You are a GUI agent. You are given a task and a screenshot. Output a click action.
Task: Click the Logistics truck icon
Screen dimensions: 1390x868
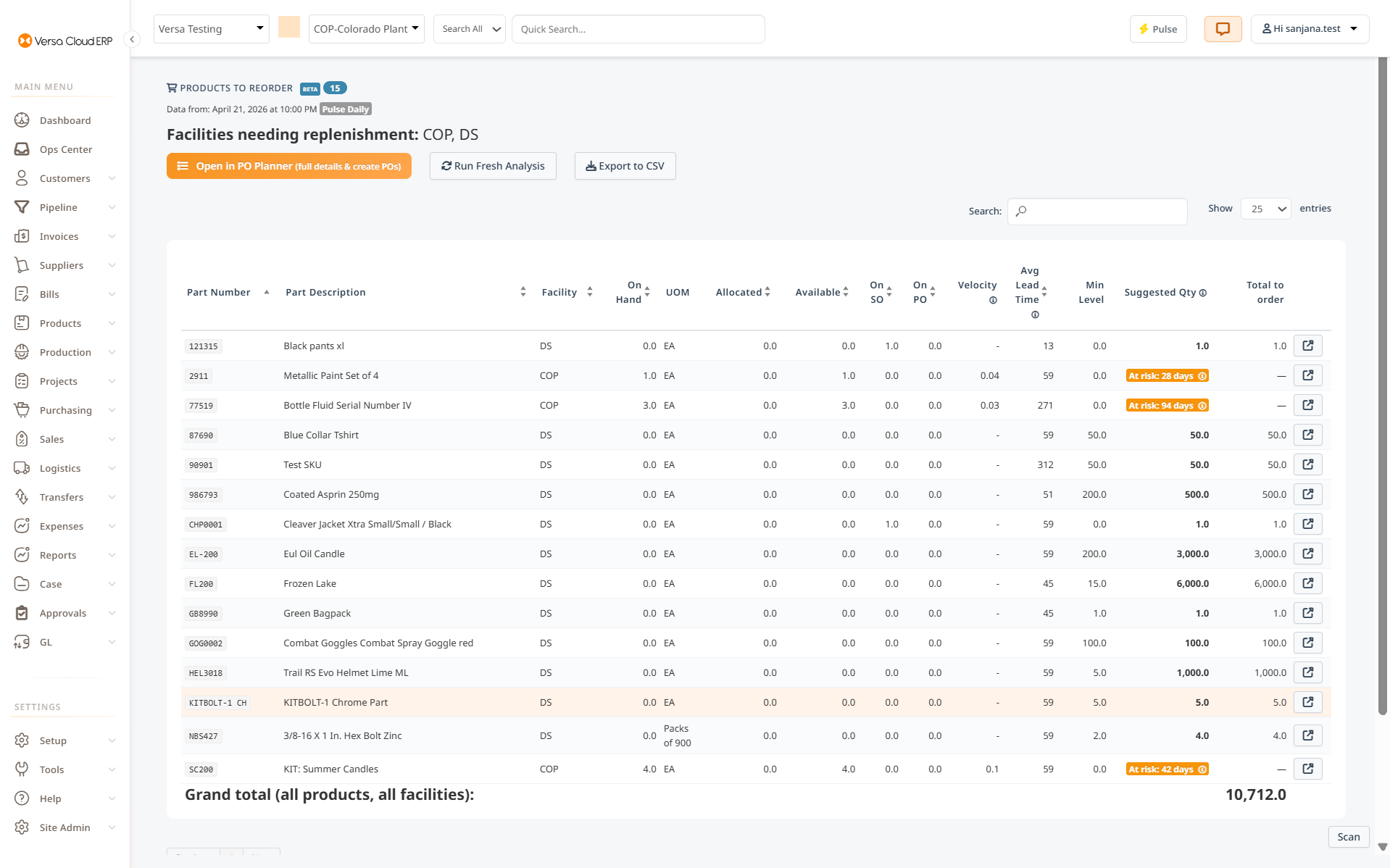click(22, 468)
